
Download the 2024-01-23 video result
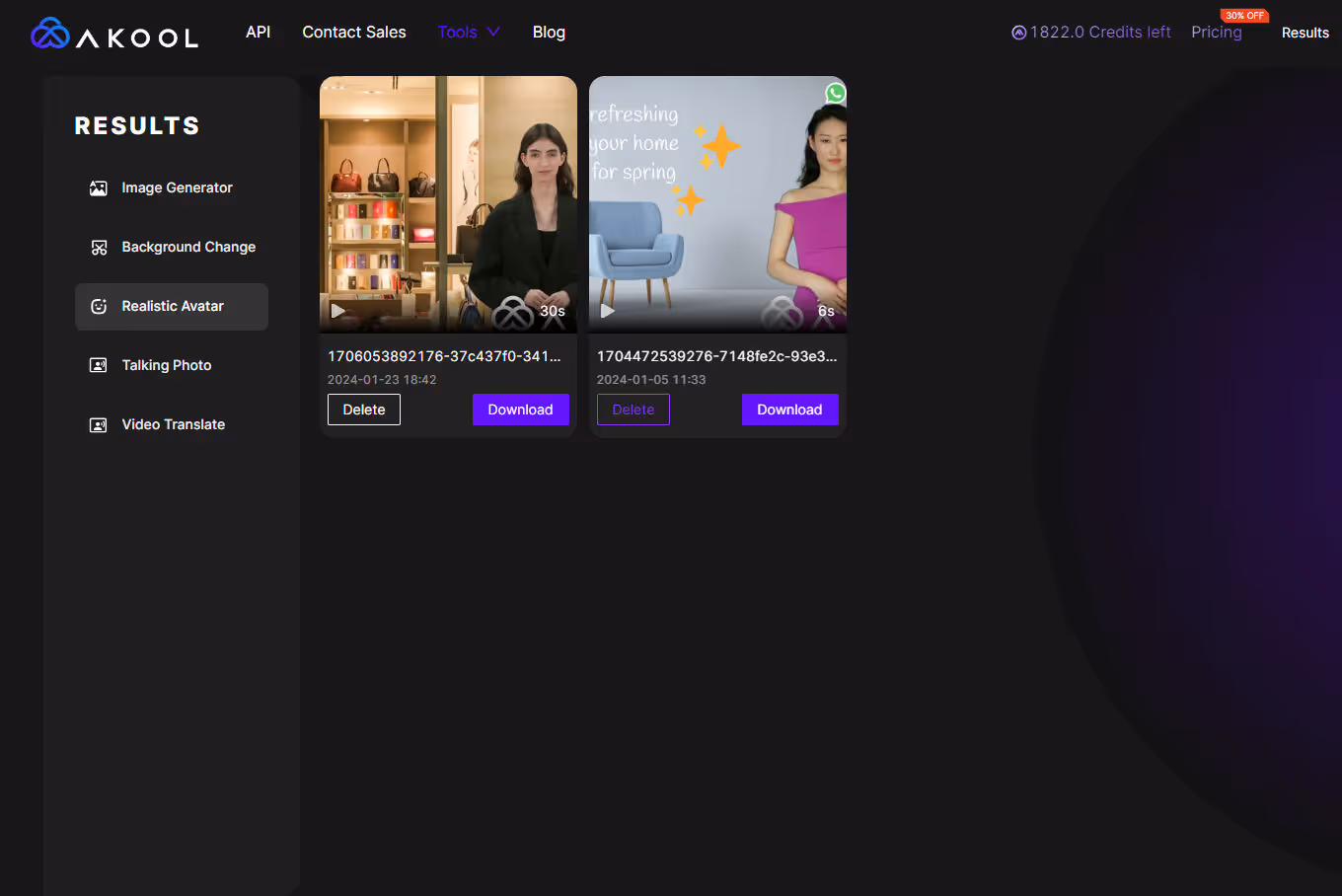521,410
